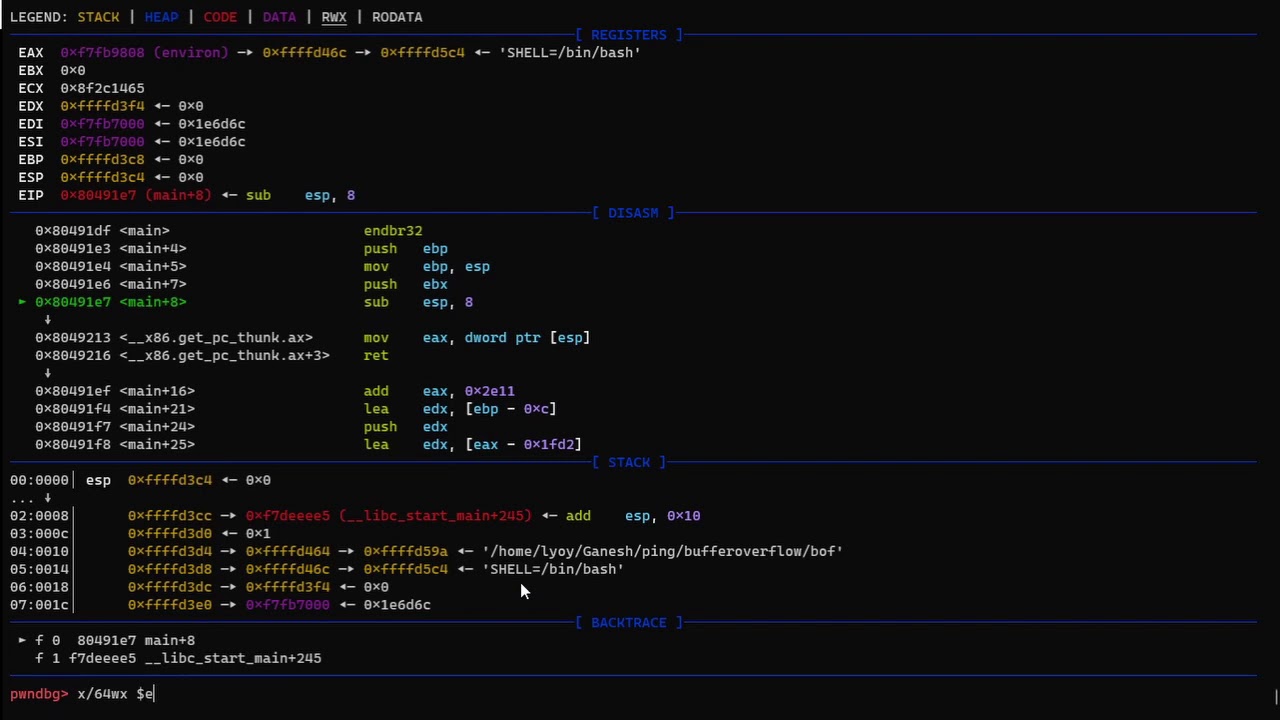Click 'add eax, 0x2e11' instruction

tap(439, 391)
